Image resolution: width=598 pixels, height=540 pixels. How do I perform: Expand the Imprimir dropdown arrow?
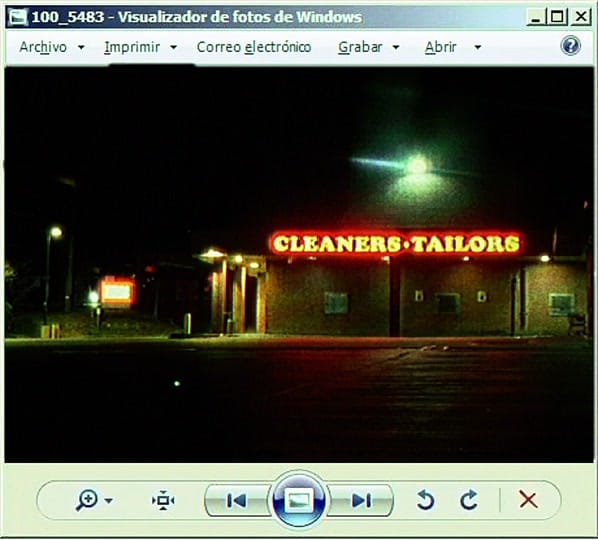tap(173, 48)
